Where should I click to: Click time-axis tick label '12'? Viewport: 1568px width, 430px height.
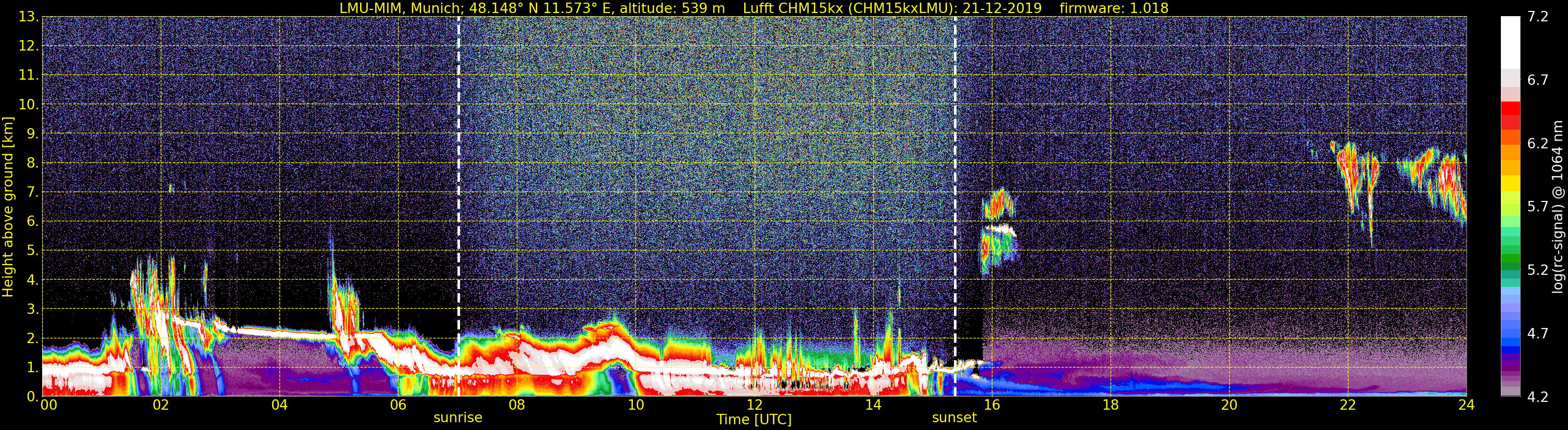(754, 406)
